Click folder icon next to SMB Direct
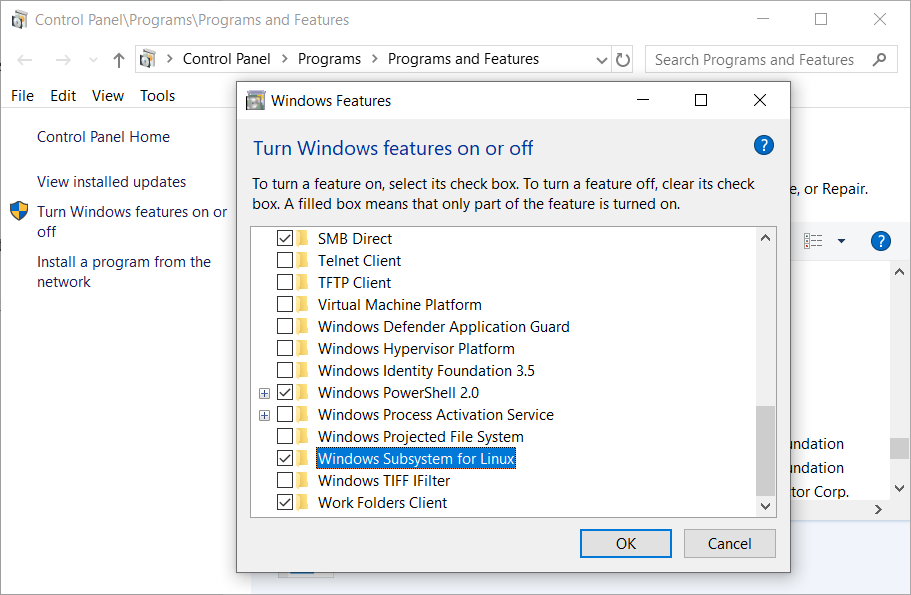This screenshot has height=595, width=911. coord(302,238)
